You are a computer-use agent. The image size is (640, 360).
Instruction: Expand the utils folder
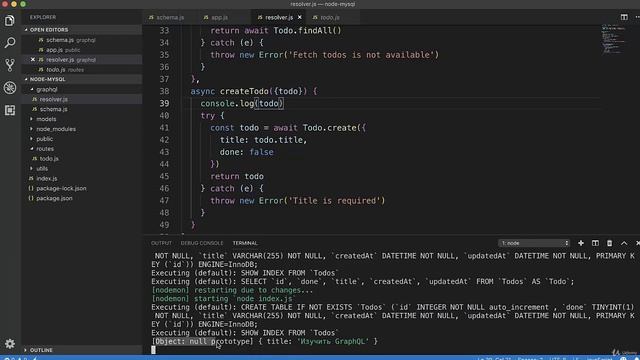point(82,168)
